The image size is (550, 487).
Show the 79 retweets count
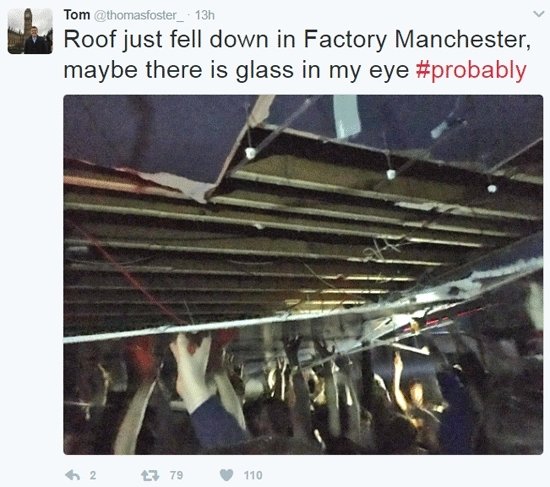(x=176, y=475)
